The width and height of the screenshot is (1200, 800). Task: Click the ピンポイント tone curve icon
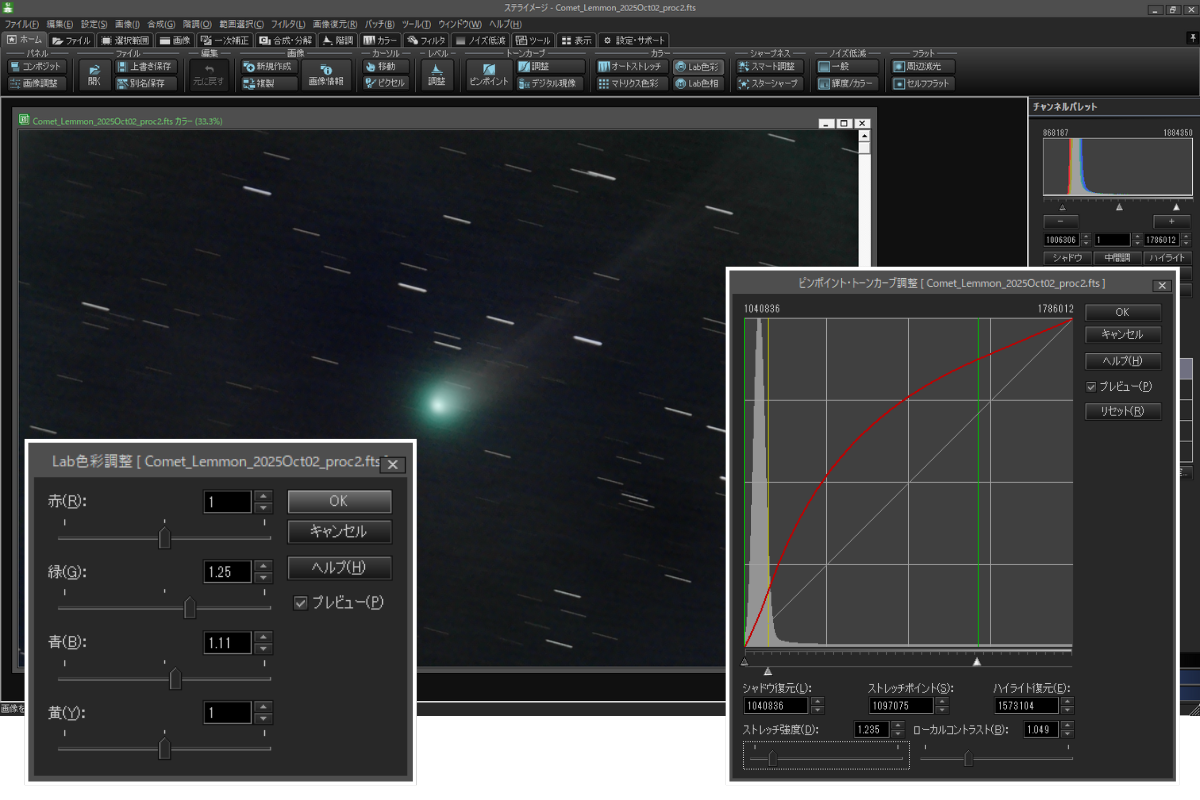[x=489, y=75]
